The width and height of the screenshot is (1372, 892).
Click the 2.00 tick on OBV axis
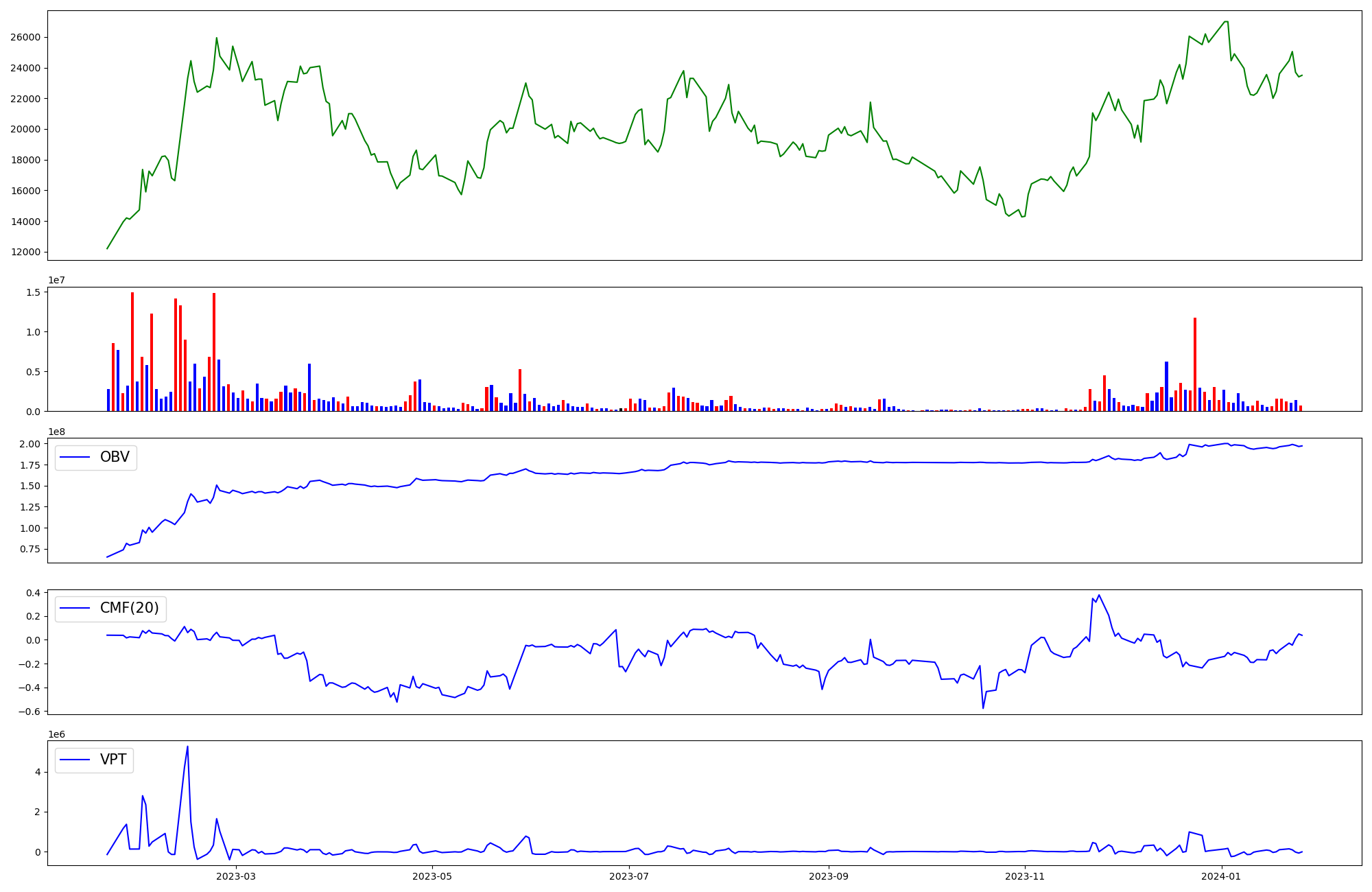pos(31,444)
